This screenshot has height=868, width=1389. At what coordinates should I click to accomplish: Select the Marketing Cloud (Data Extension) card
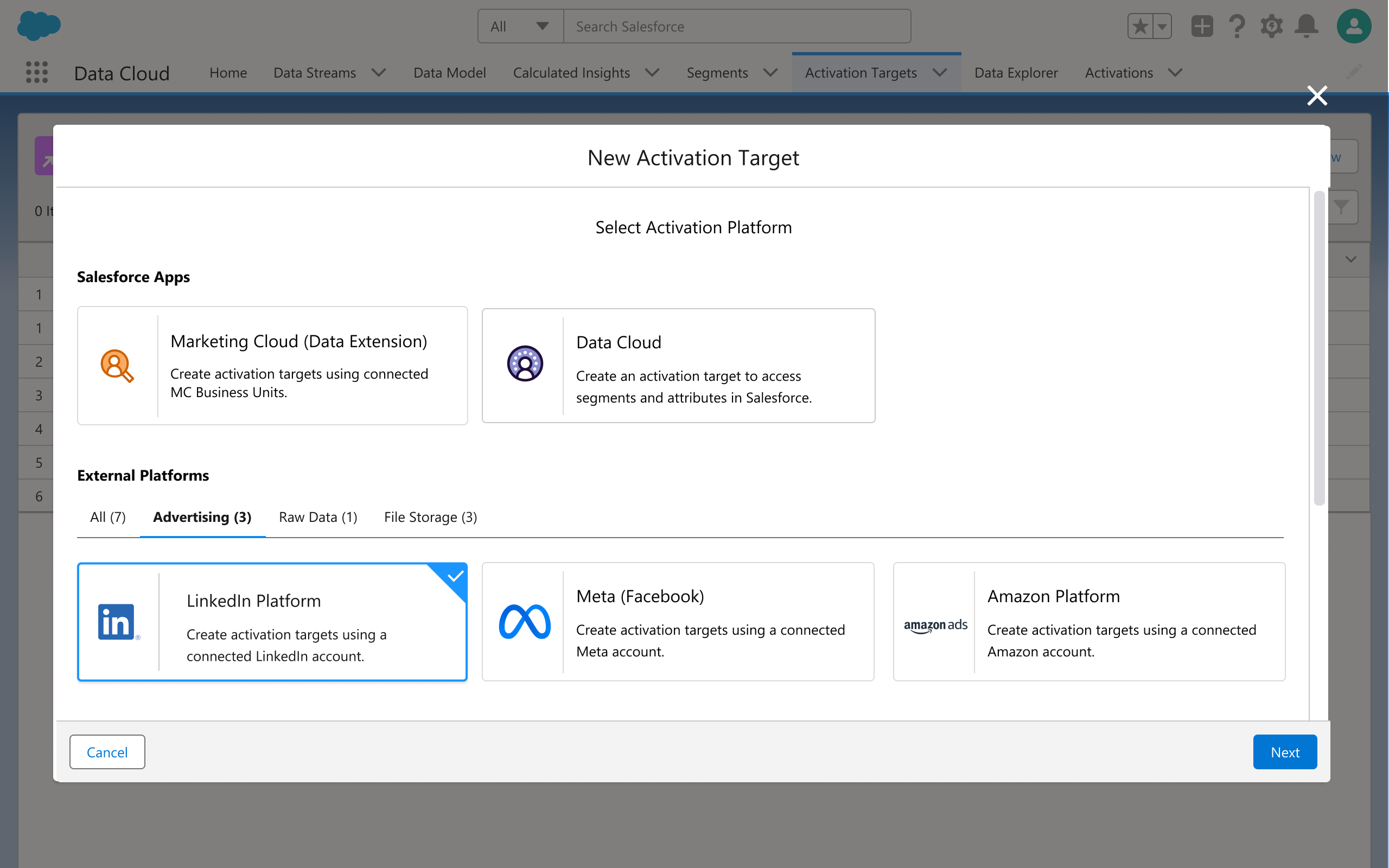click(272, 366)
